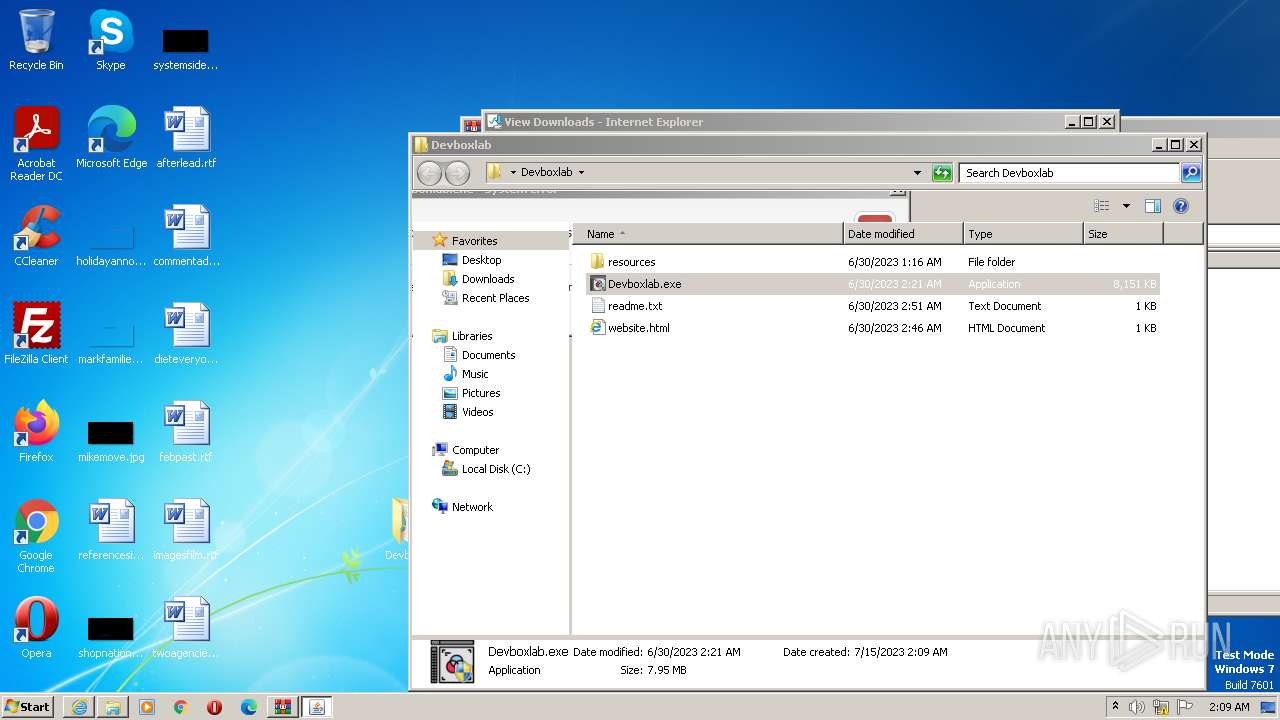
Task: Select the febpast.rtf desktop file
Action: coord(186,432)
